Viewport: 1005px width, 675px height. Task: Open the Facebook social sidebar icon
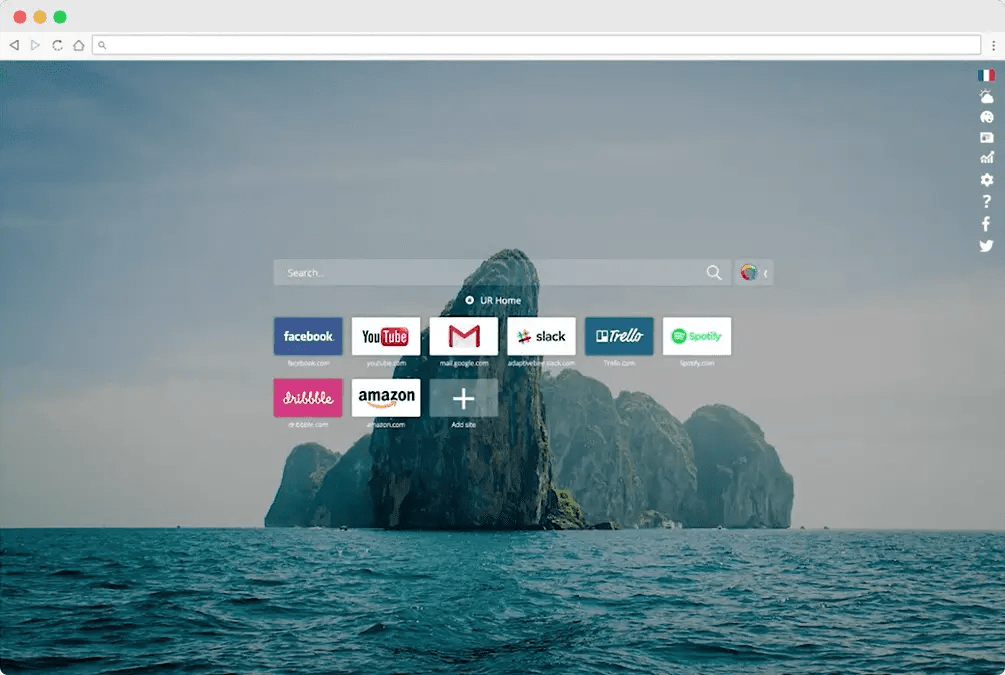(987, 223)
